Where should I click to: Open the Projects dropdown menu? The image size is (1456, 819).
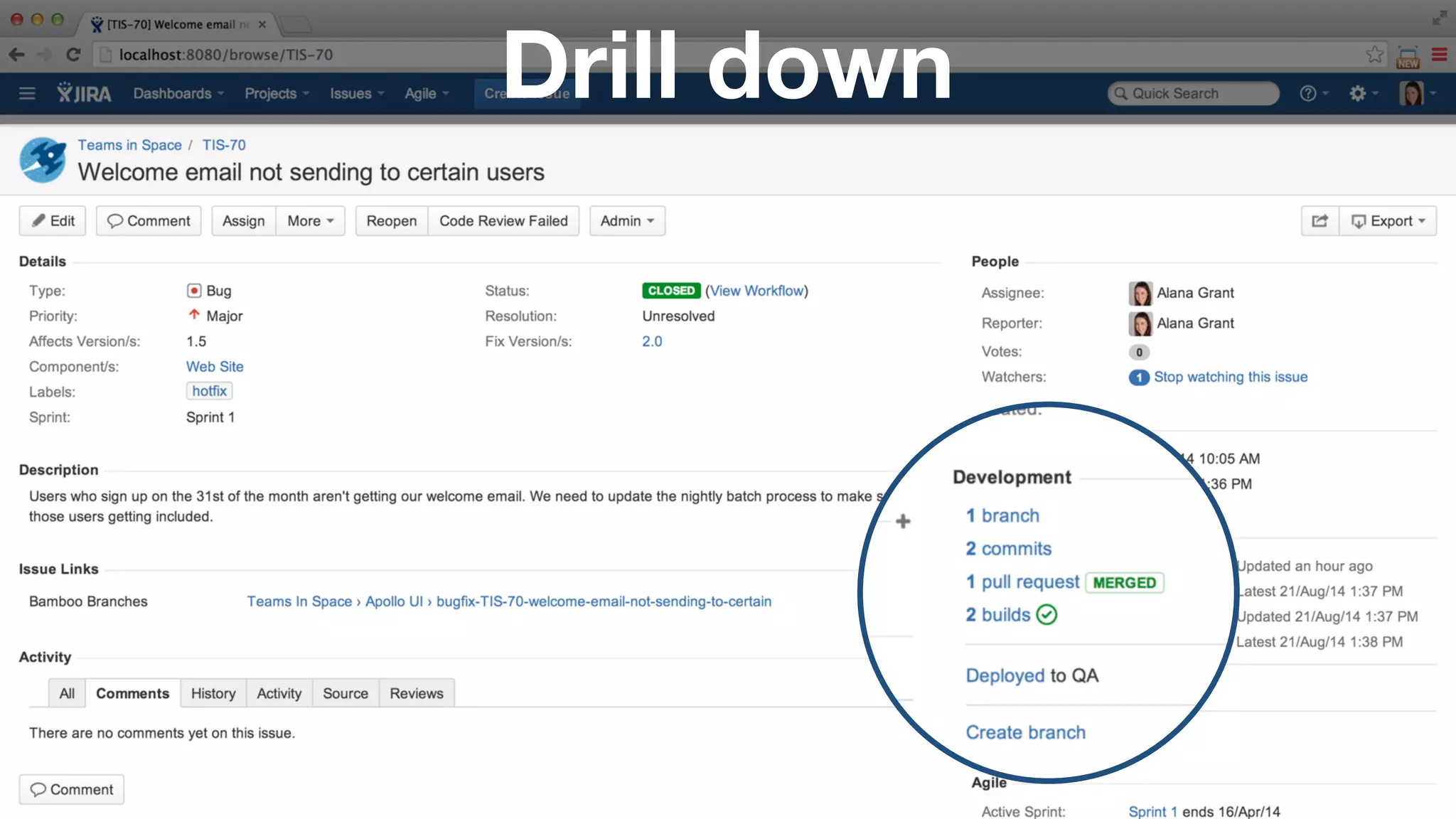pos(277,93)
